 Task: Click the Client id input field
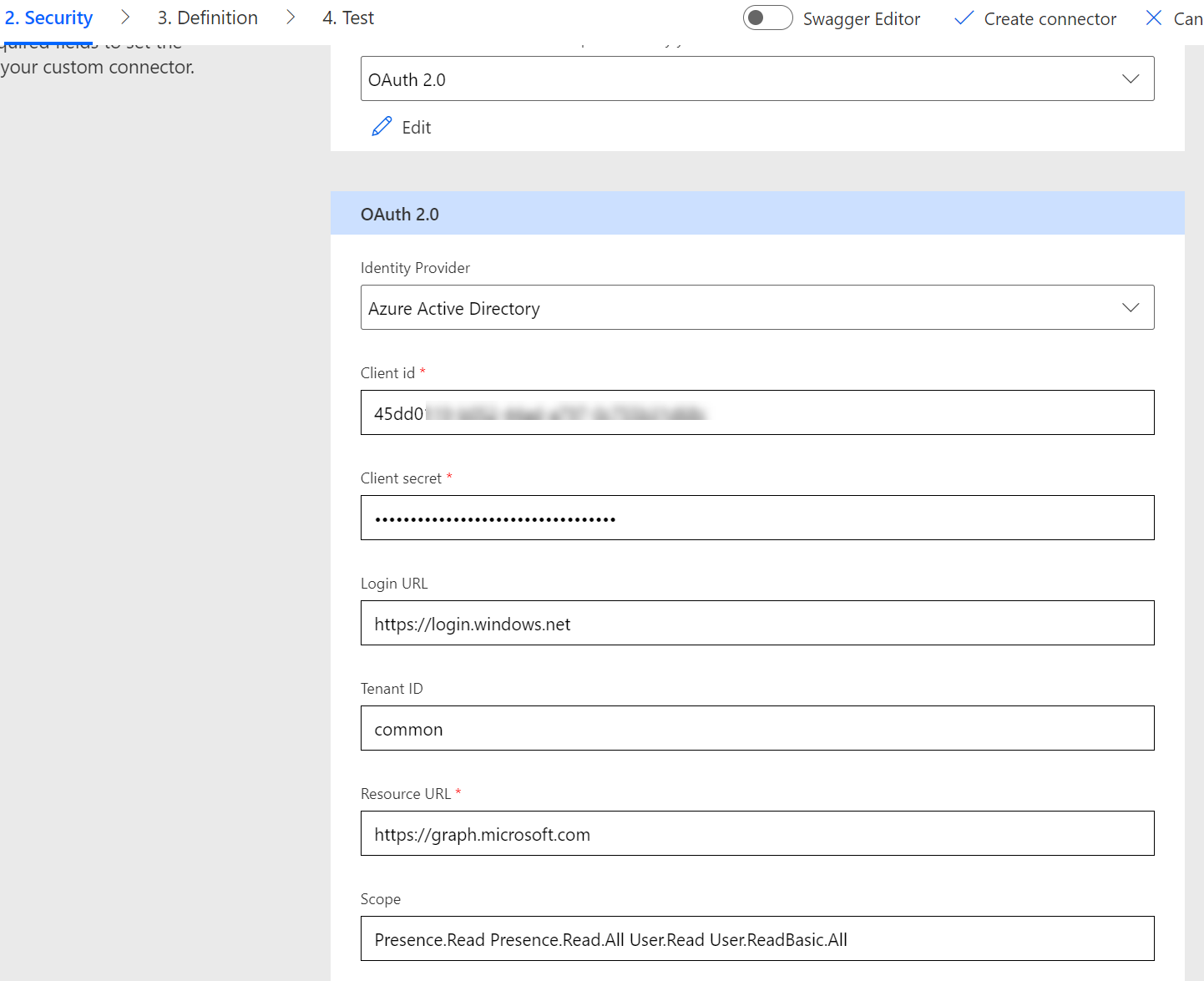tap(757, 412)
